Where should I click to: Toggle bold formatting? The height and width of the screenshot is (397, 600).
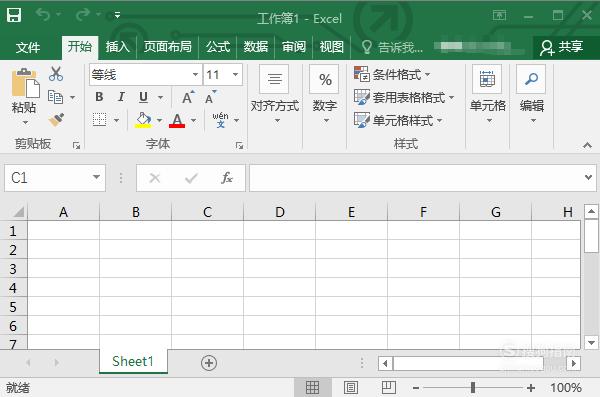[x=99, y=97]
